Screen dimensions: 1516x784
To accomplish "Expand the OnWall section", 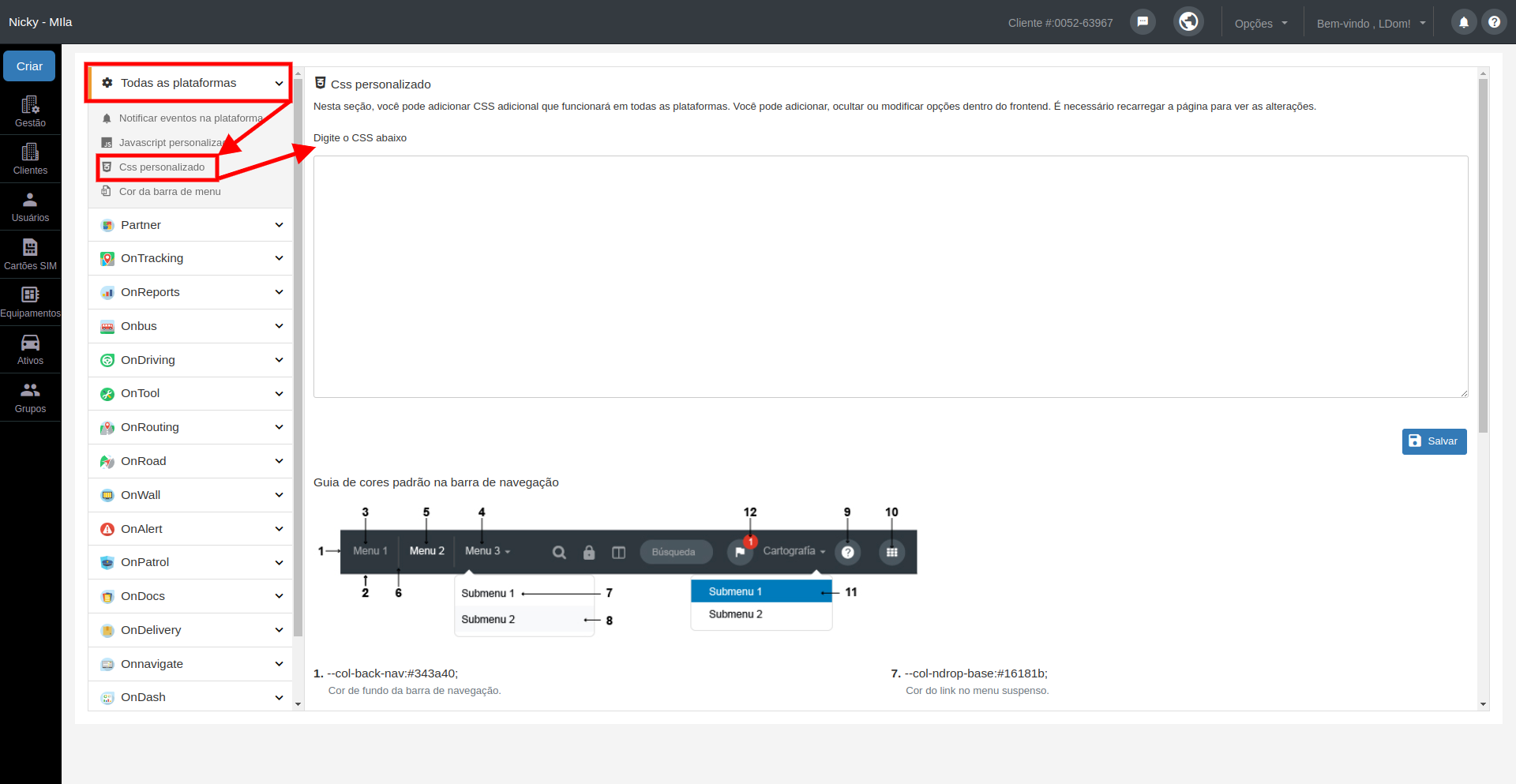I will (x=190, y=495).
